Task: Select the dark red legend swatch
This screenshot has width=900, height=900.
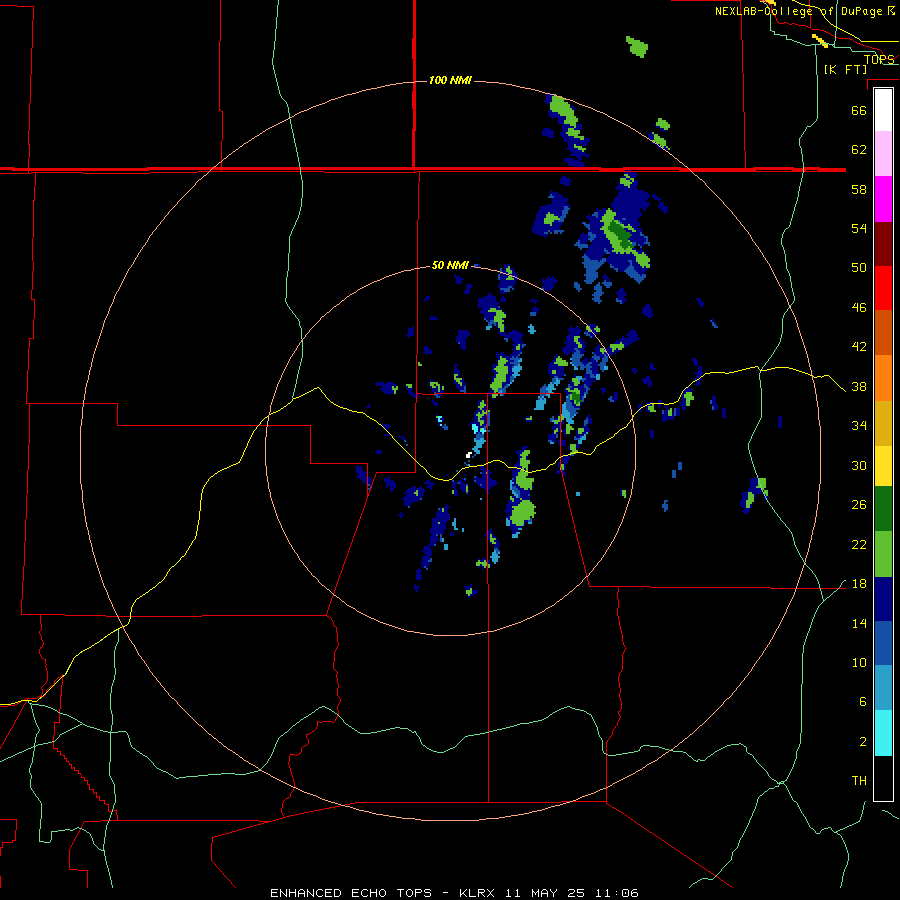Action: [883, 244]
